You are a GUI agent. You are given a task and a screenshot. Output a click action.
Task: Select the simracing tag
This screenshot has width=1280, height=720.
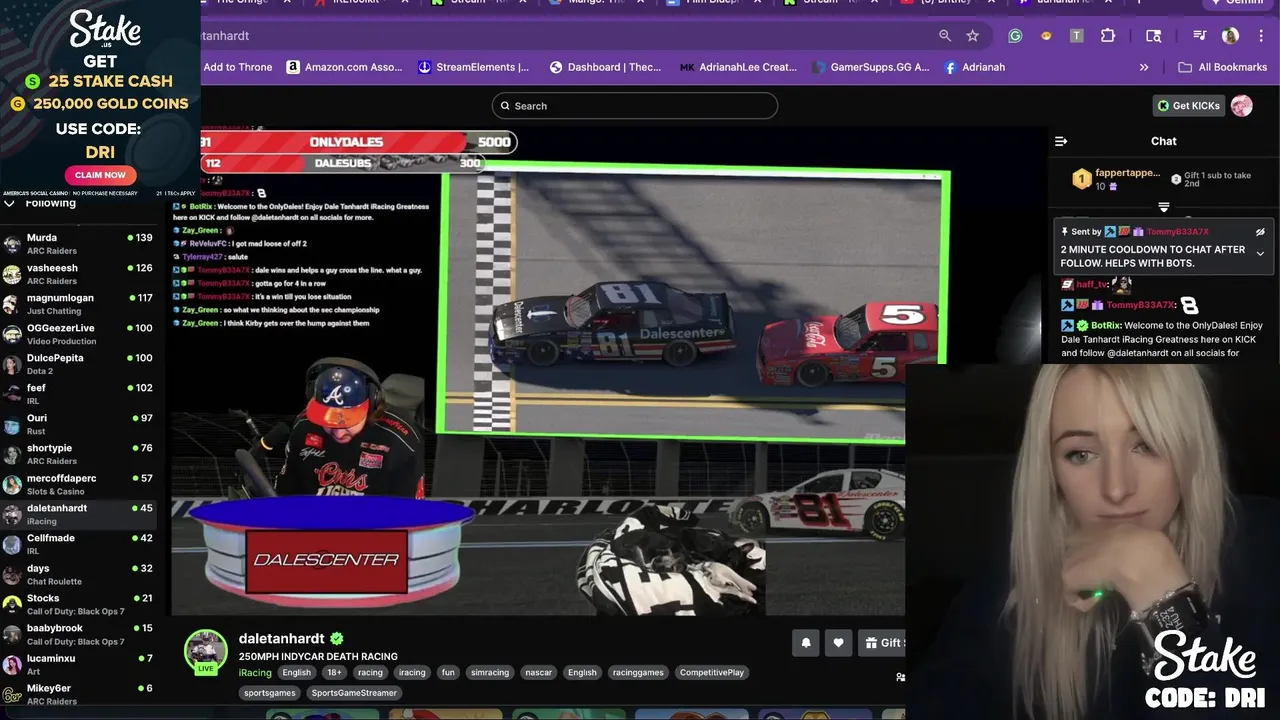490,672
